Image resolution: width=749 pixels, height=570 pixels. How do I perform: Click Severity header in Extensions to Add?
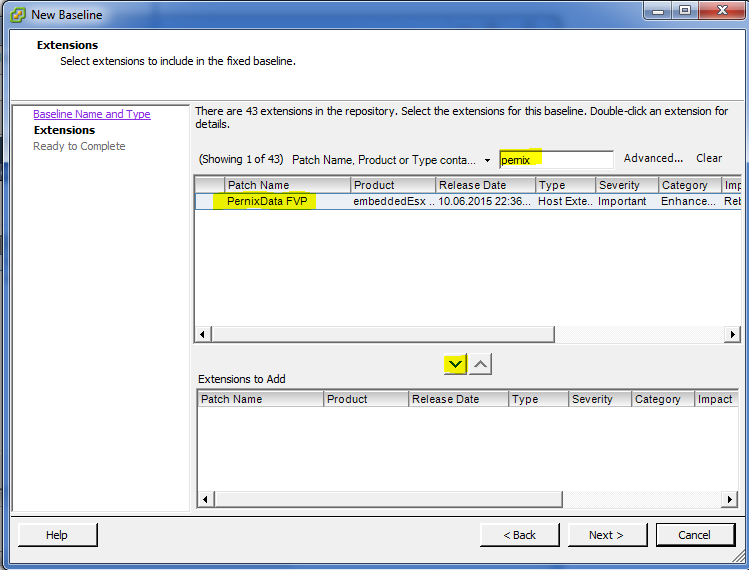tap(599, 399)
